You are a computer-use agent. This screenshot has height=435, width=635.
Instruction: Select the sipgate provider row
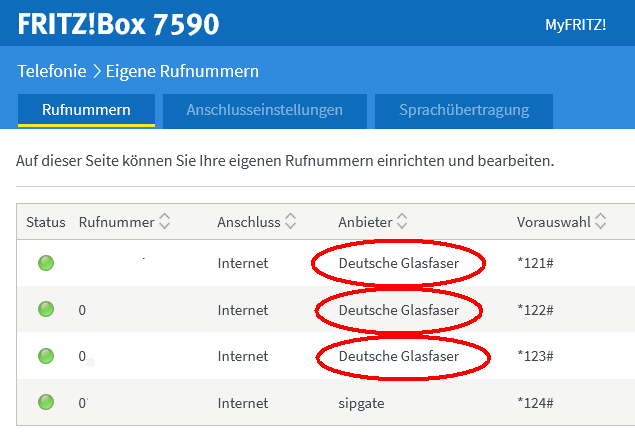pos(326,403)
